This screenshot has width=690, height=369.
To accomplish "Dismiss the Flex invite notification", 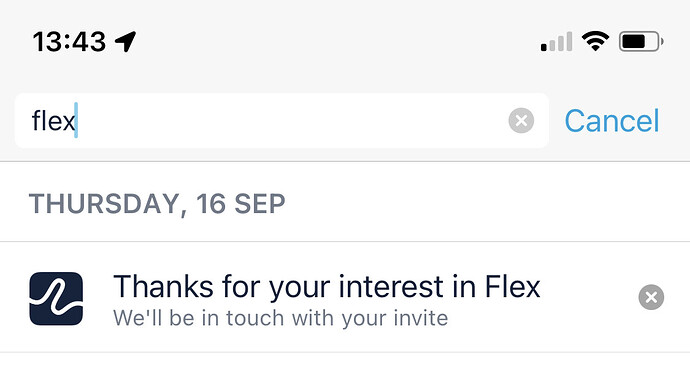I will (651, 297).
